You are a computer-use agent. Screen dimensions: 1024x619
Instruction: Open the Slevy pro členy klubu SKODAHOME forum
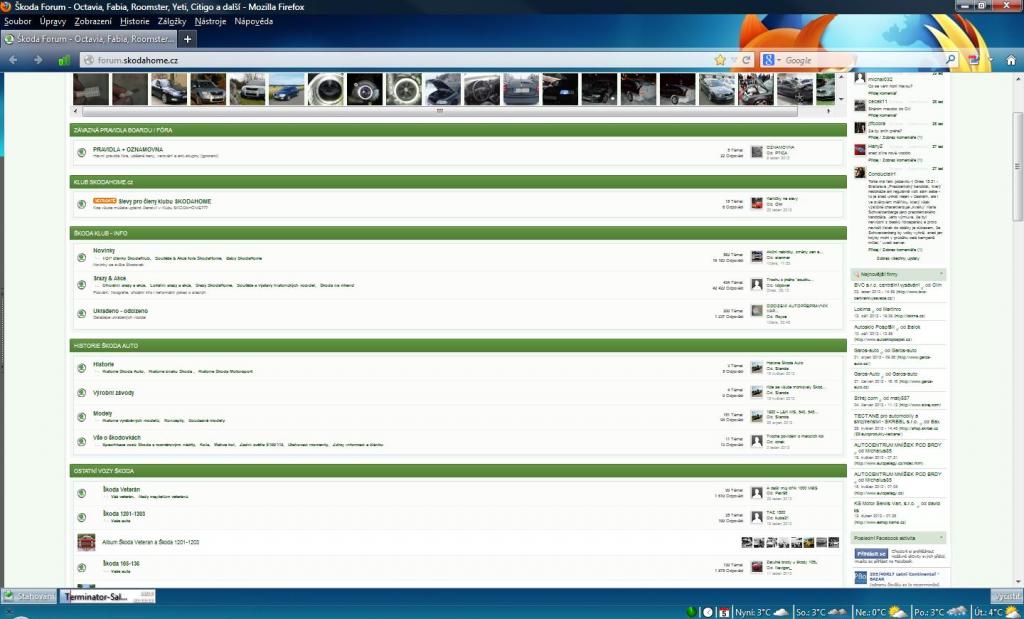(165, 201)
